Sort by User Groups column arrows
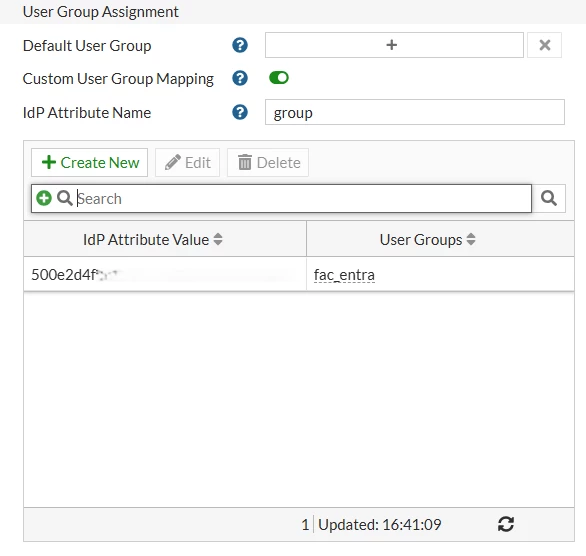Viewport: 586px width, 556px height. [x=471, y=239]
